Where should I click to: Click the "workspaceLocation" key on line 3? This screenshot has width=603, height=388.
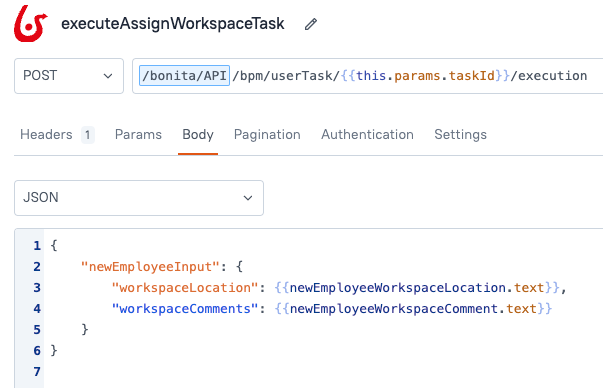pos(185,288)
